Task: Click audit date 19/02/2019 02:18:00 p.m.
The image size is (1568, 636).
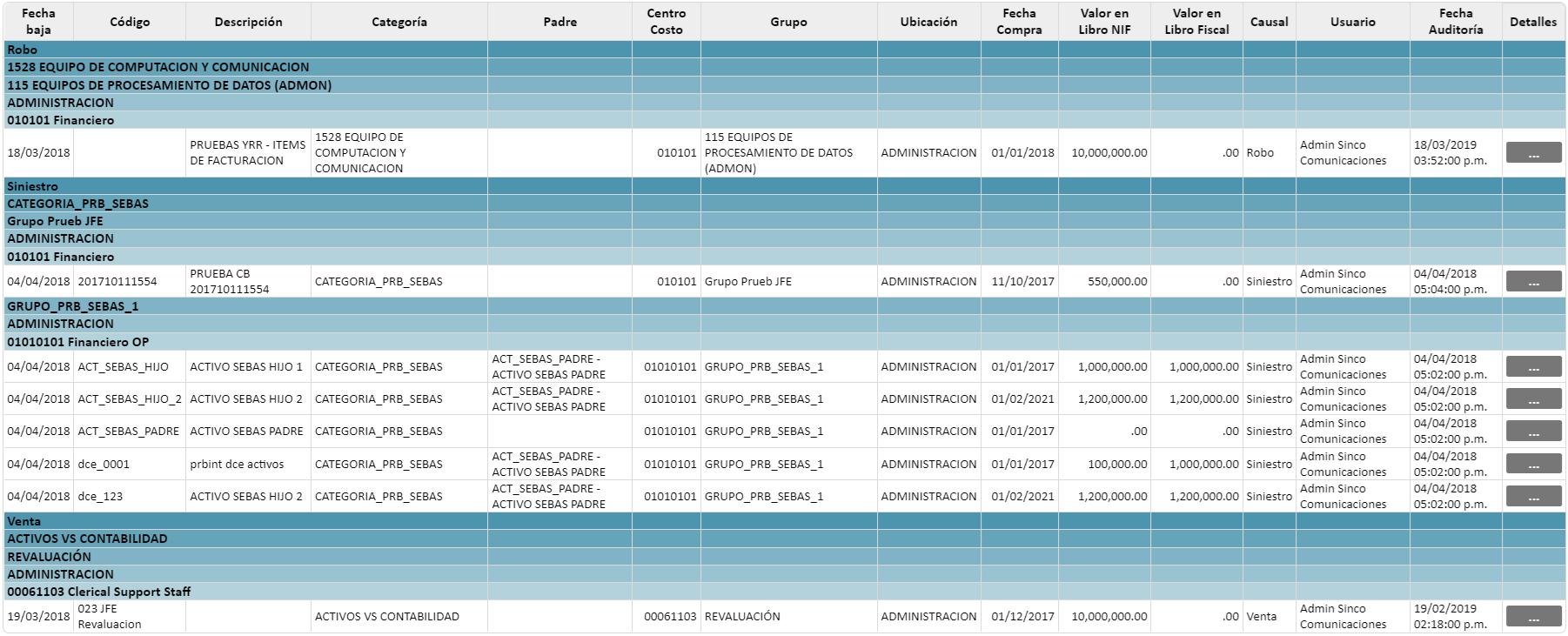Action: pyautogui.click(x=1456, y=616)
